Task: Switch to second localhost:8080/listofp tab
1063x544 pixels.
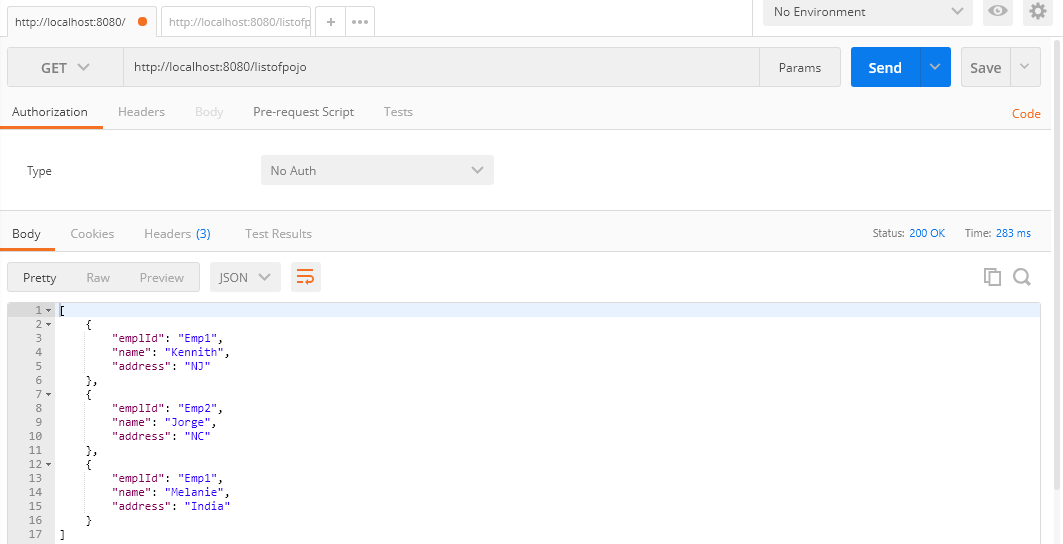Action: (x=236, y=22)
